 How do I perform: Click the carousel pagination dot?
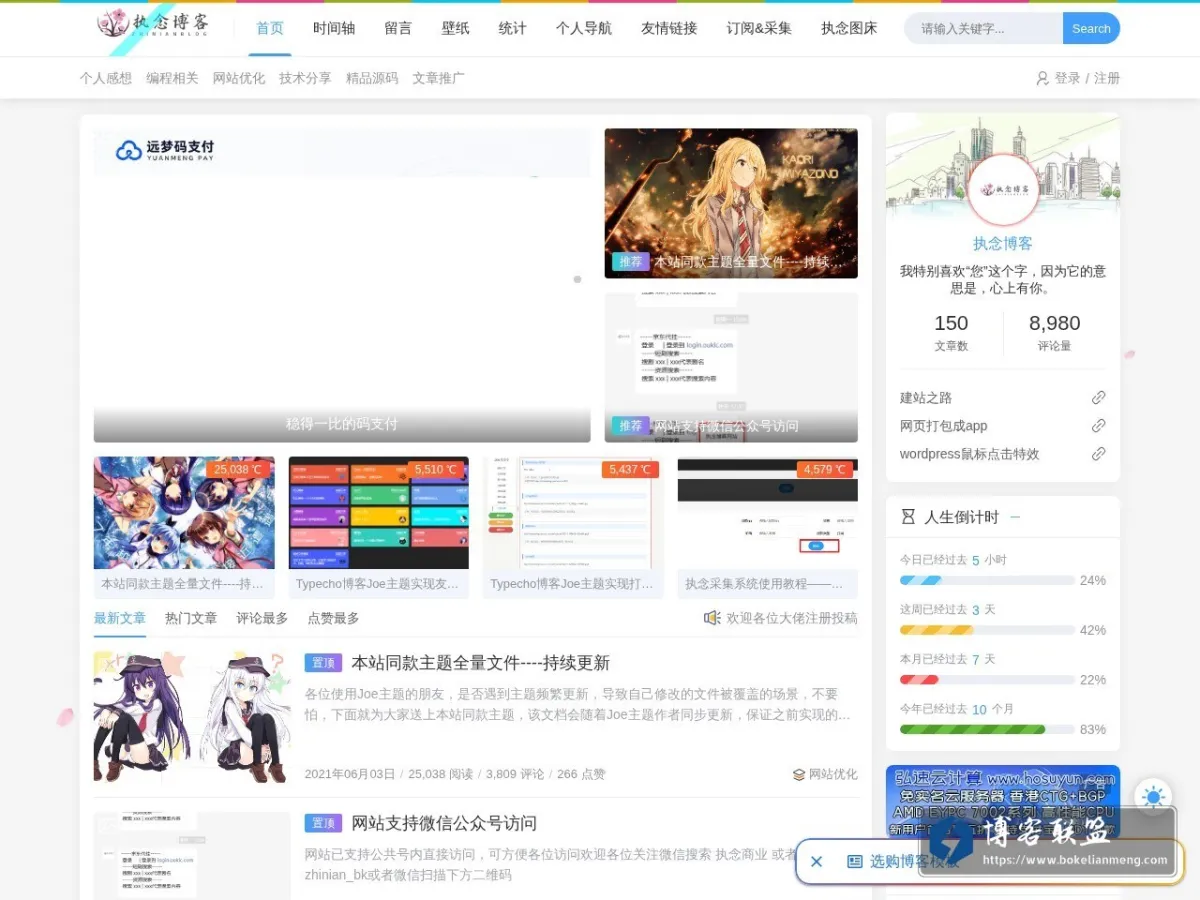[577, 279]
